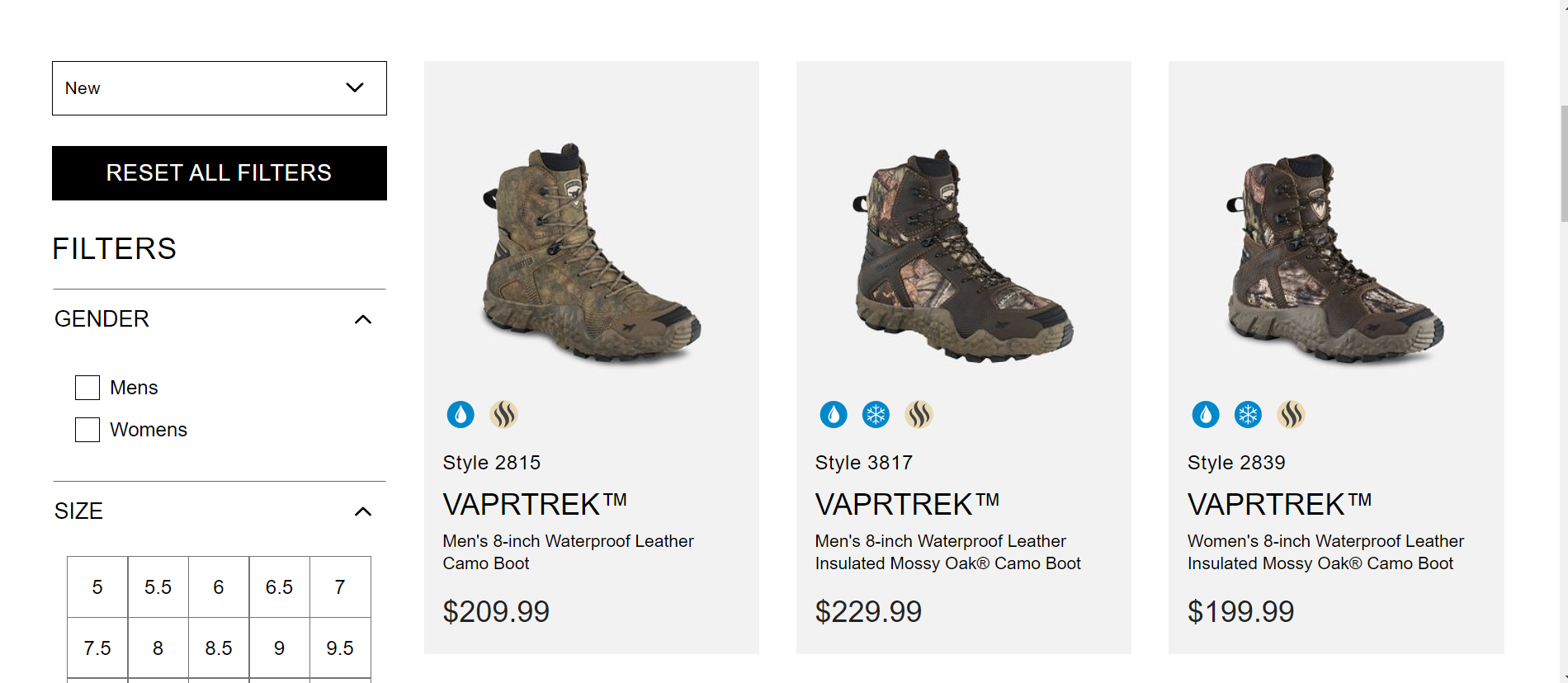This screenshot has height=683, width=1568.
Task: Open the FILTERS heading section
Action: tap(114, 248)
